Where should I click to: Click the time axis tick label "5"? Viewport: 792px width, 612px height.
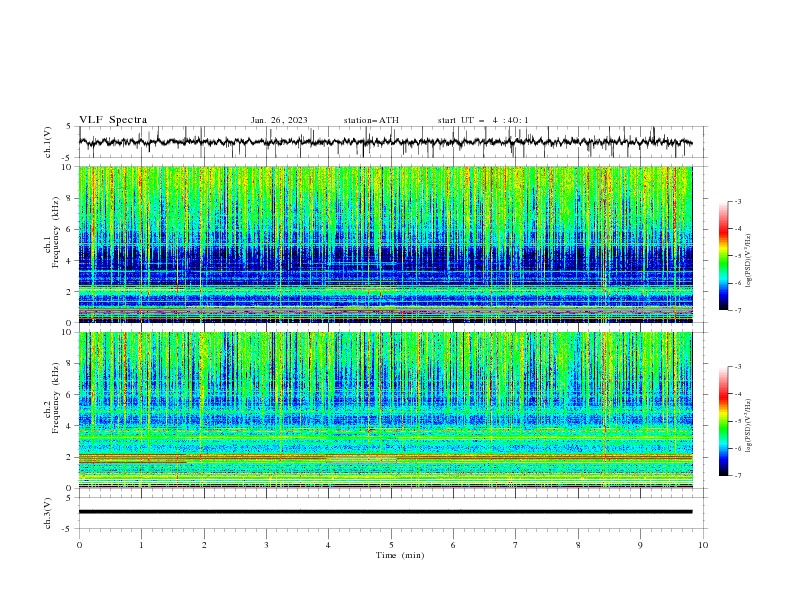pos(391,545)
